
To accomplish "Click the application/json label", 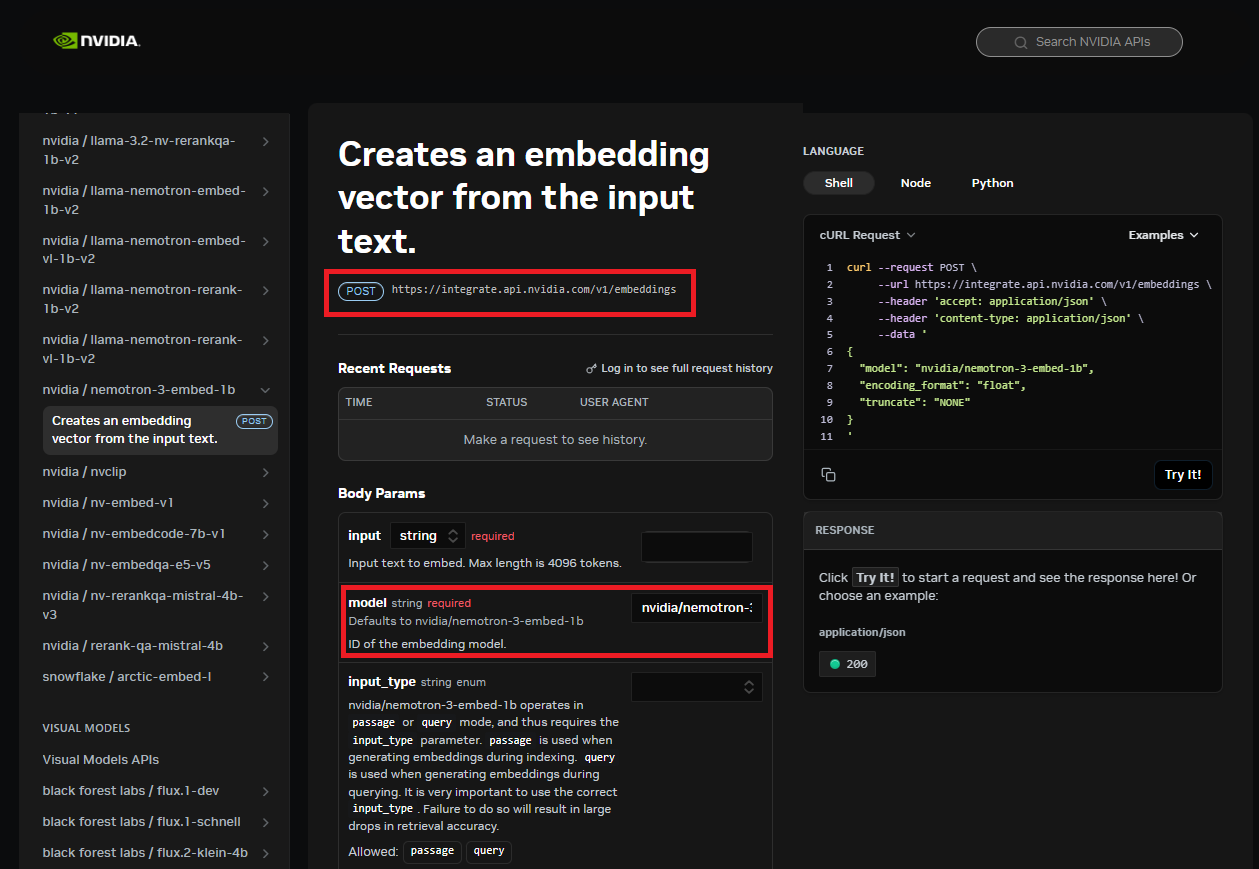I will 862,632.
